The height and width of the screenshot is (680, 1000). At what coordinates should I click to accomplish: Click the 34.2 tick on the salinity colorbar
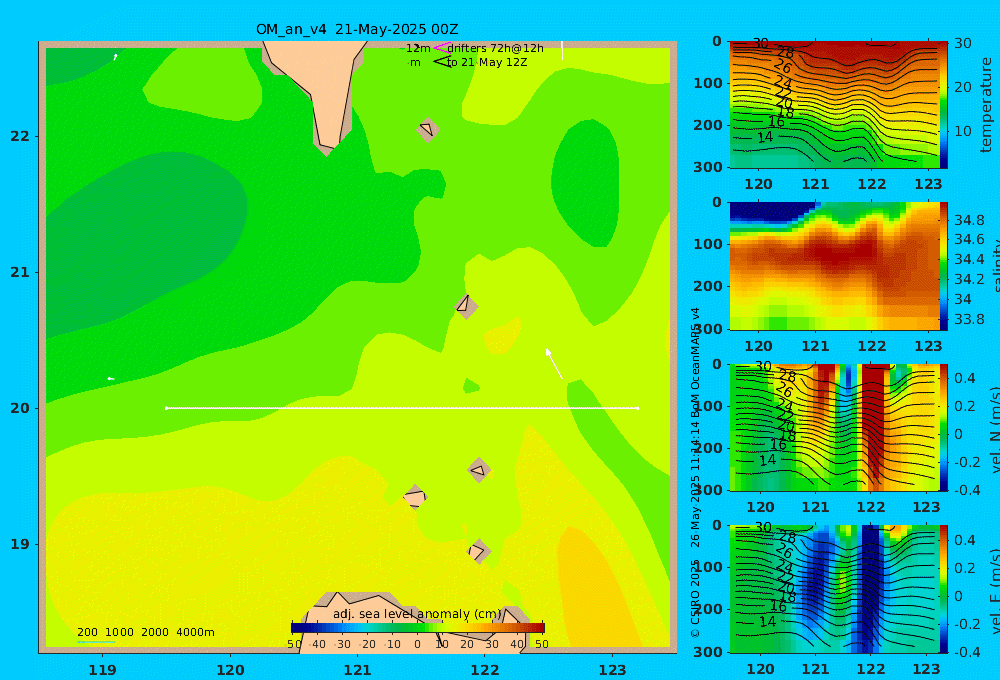point(969,279)
